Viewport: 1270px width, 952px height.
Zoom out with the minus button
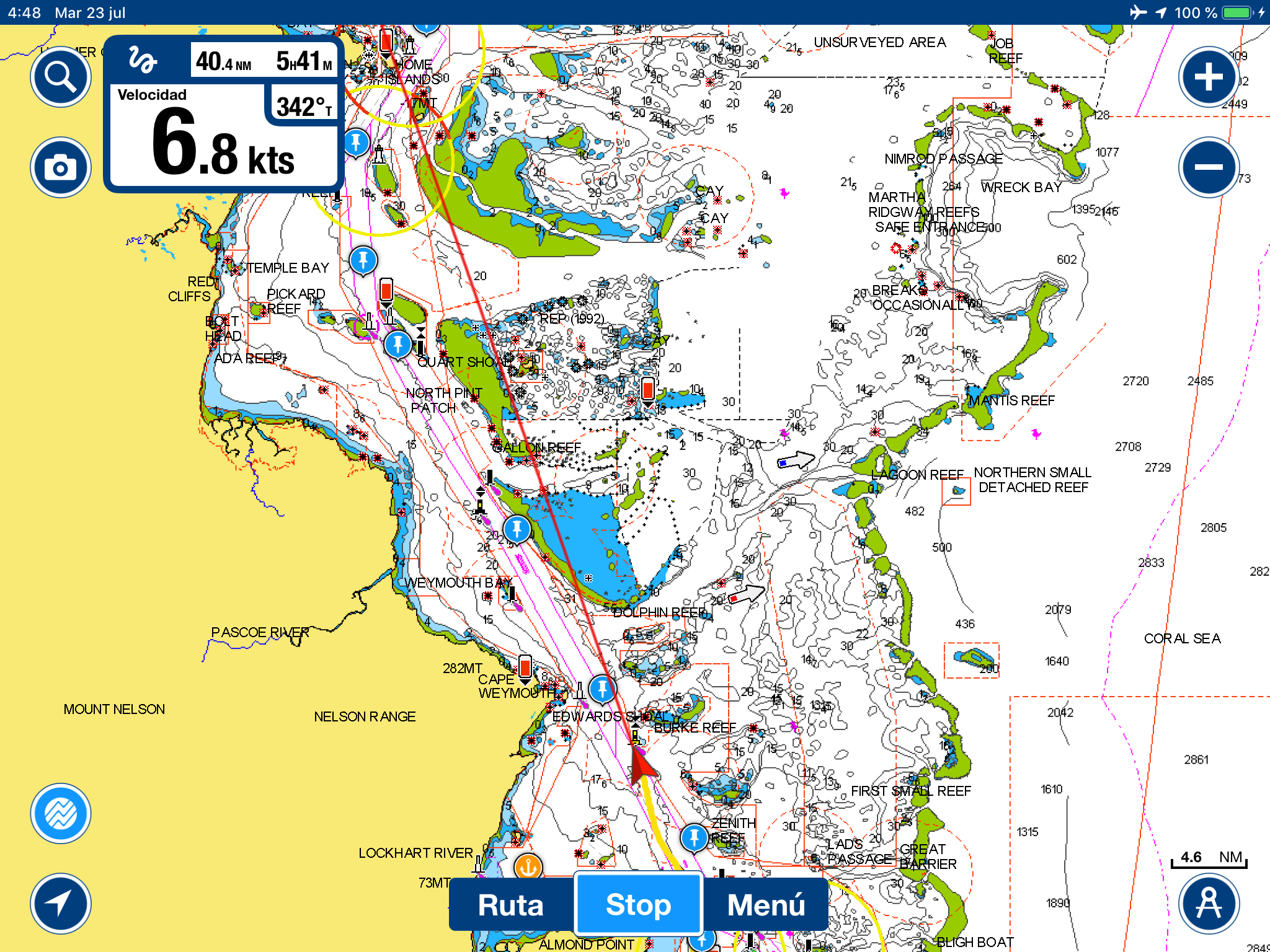(1209, 167)
